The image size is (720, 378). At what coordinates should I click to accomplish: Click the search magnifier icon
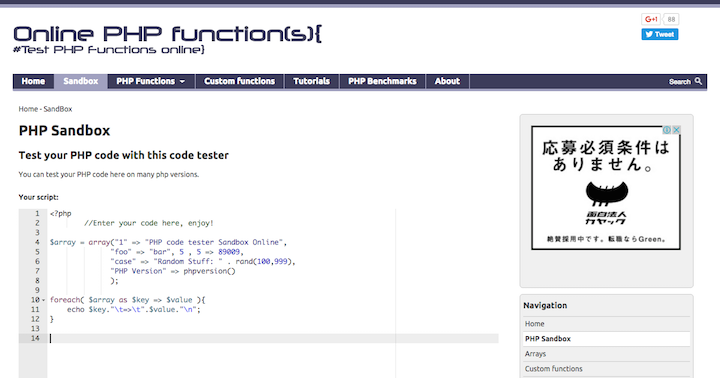[698, 81]
